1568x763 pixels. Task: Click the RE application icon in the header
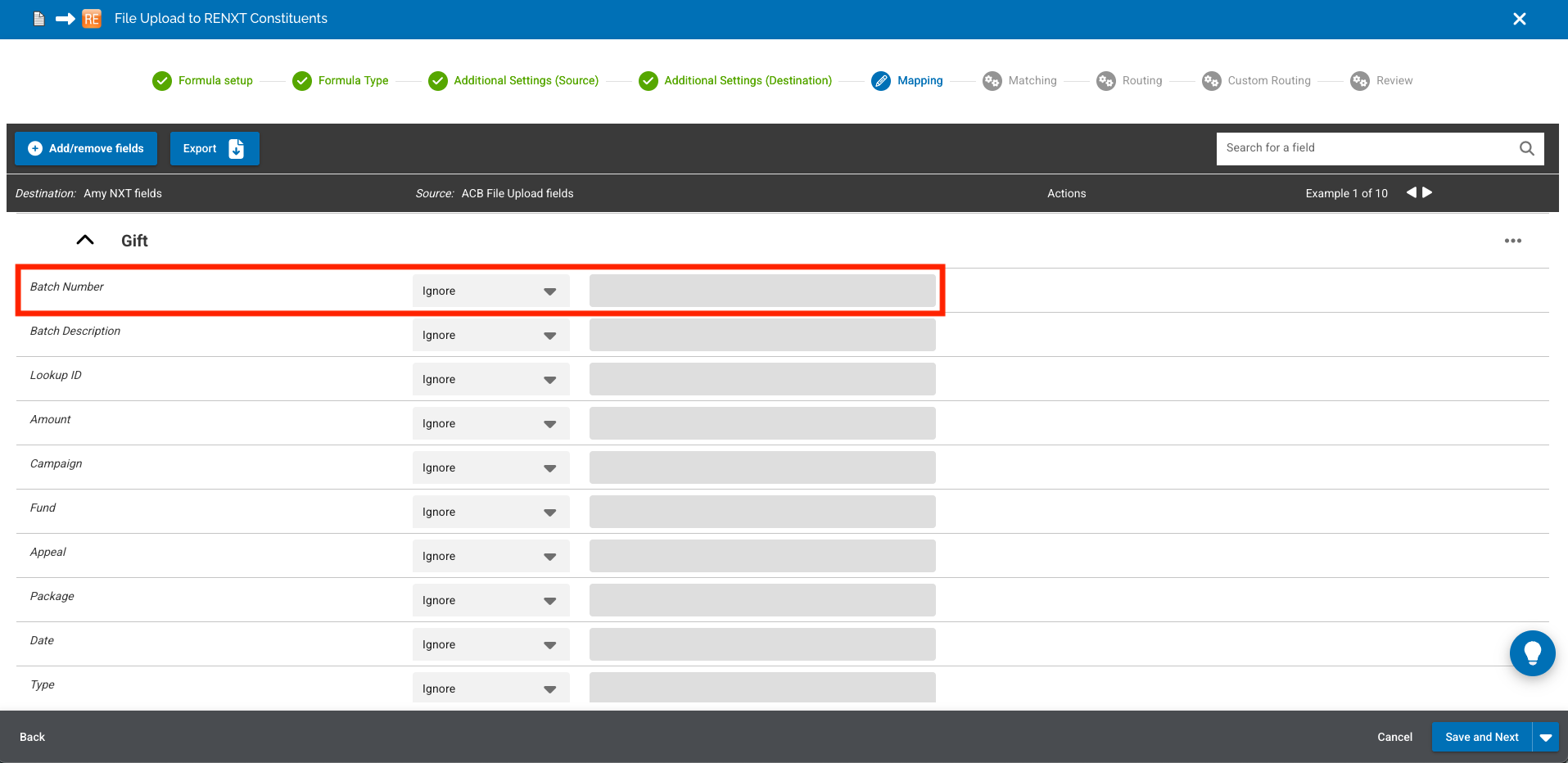tap(91, 18)
